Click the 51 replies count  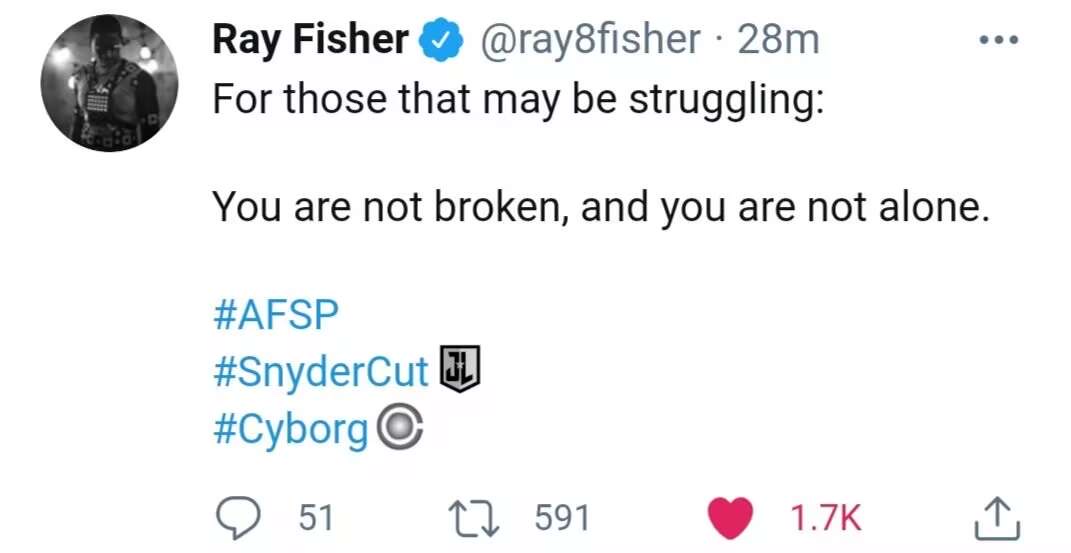point(316,517)
